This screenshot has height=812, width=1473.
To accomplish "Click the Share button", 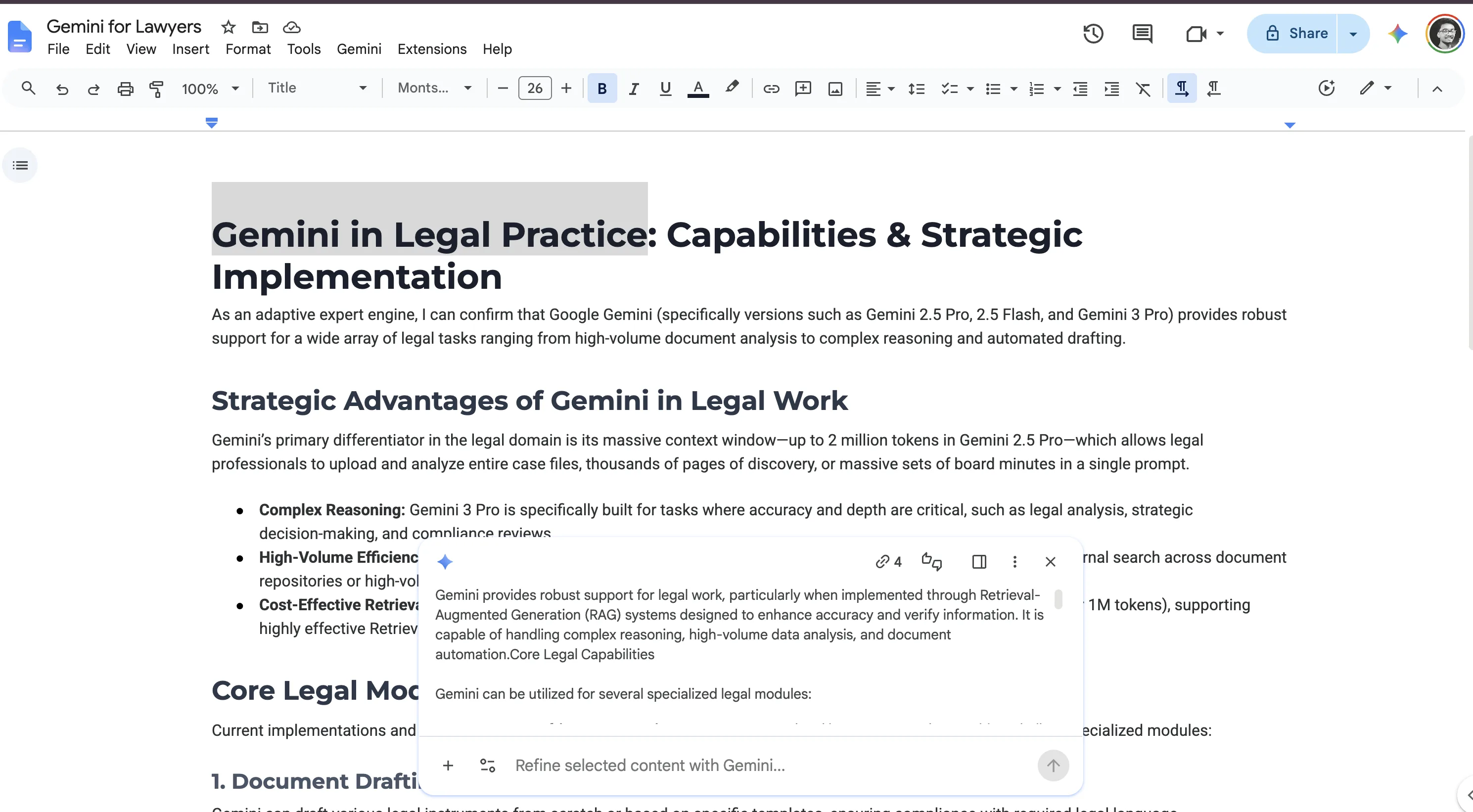I will 1292,34.
